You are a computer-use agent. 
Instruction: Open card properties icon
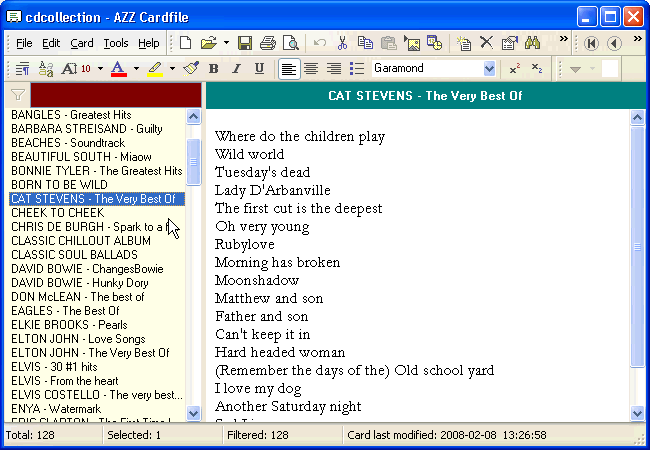509,43
